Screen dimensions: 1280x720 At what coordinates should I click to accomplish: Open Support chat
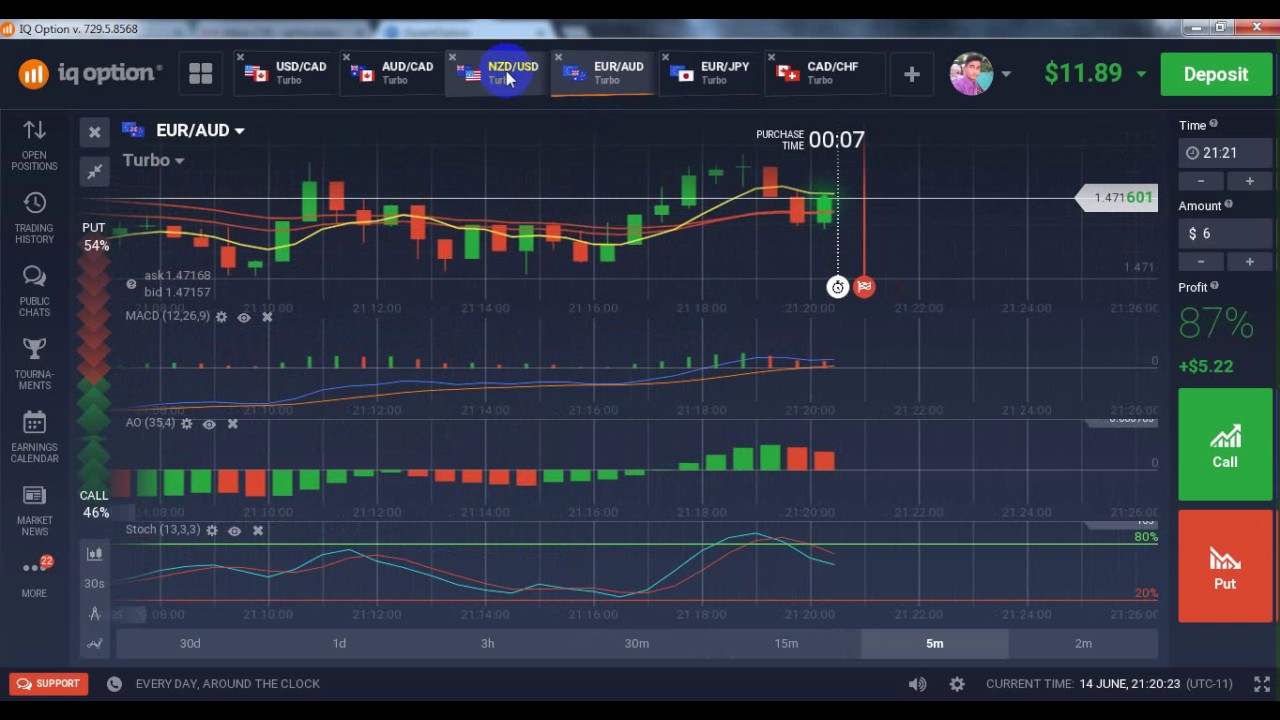click(x=47, y=684)
